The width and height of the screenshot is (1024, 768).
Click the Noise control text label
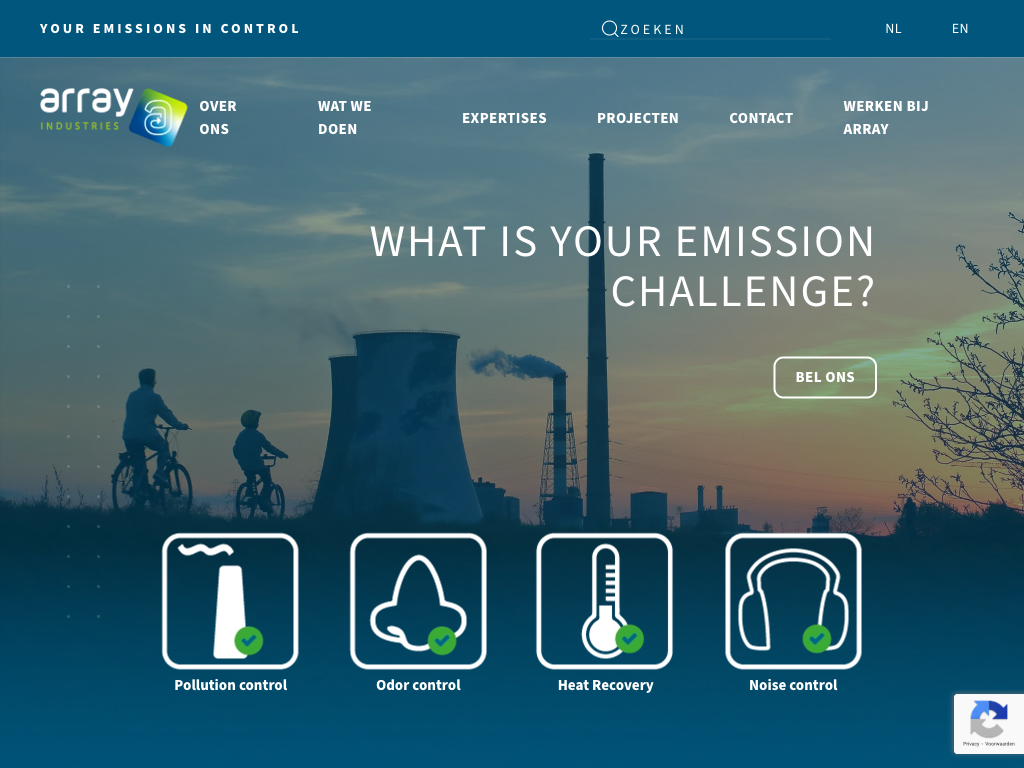tap(793, 685)
